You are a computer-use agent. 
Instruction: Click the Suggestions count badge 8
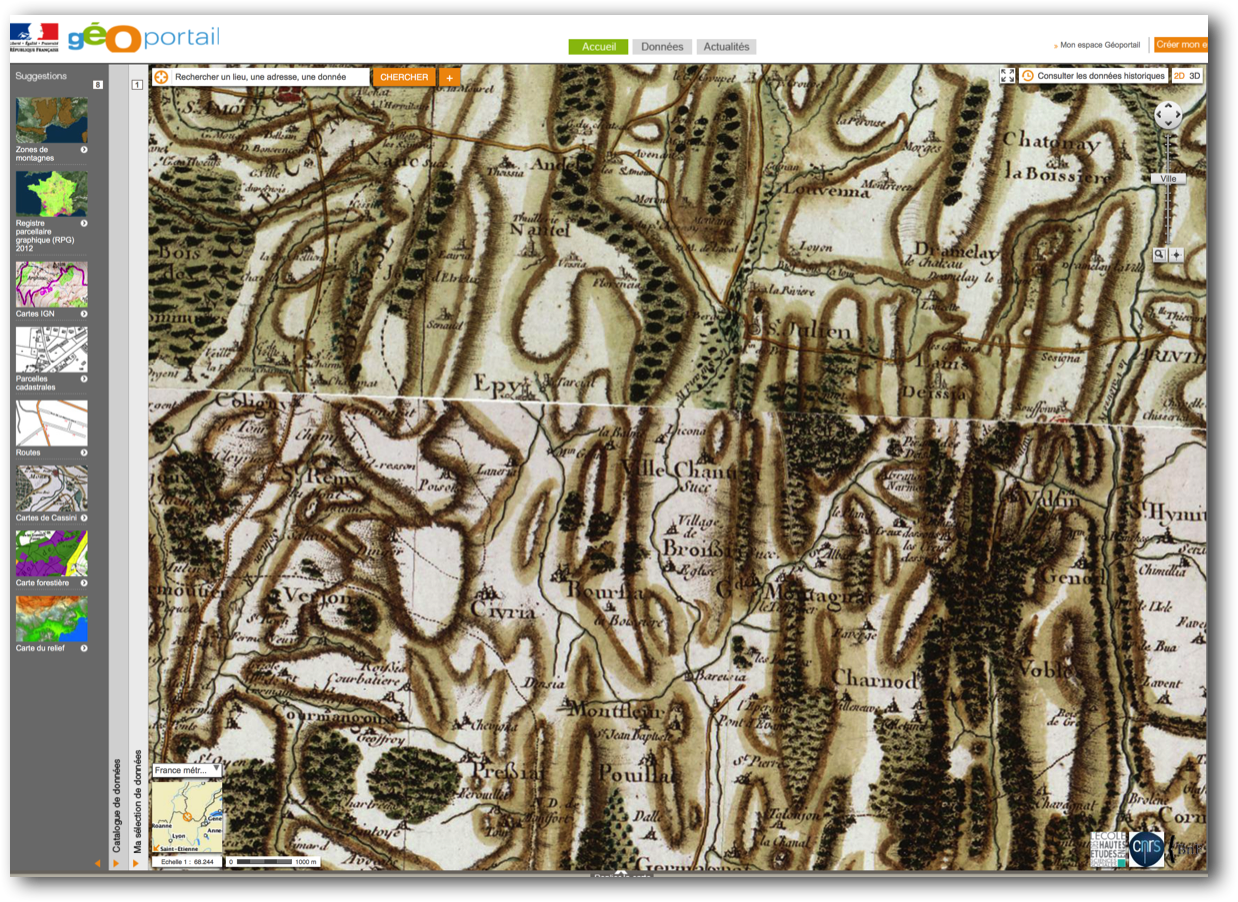tap(97, 85)
